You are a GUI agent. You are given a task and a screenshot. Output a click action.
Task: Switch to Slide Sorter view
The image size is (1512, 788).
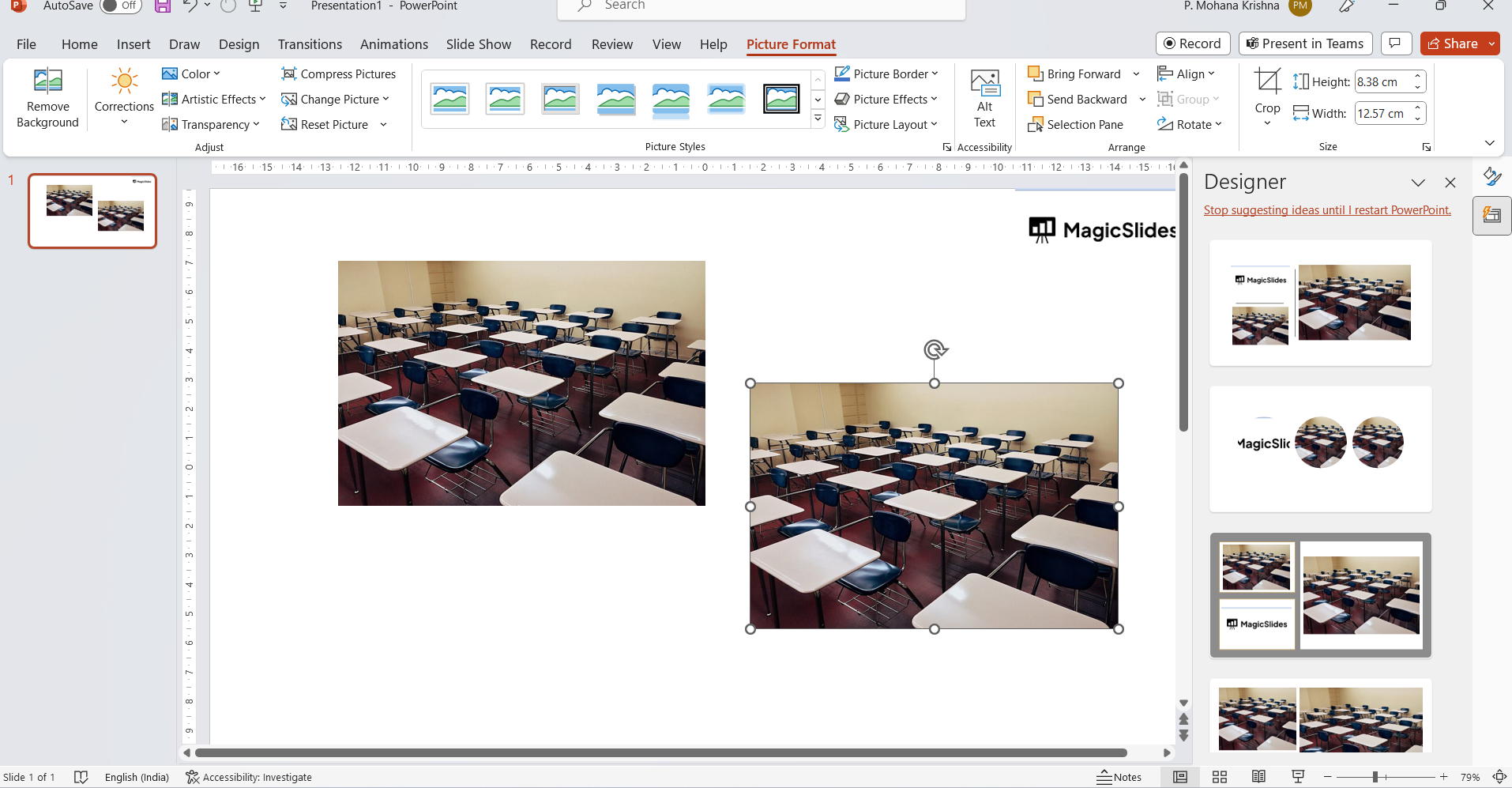pyautogui.click(x=1219, y=777)
